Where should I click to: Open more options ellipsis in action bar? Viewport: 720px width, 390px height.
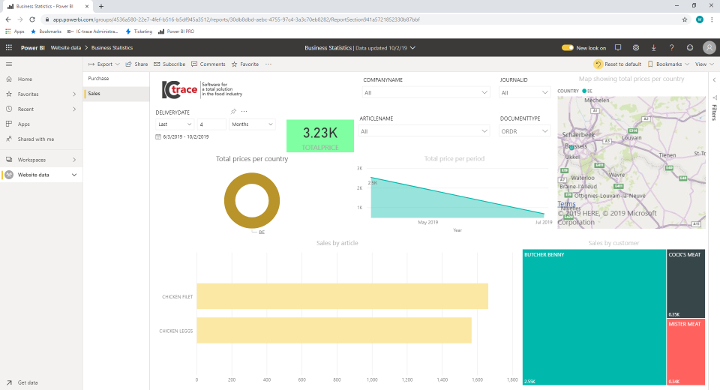pos(268,64)
